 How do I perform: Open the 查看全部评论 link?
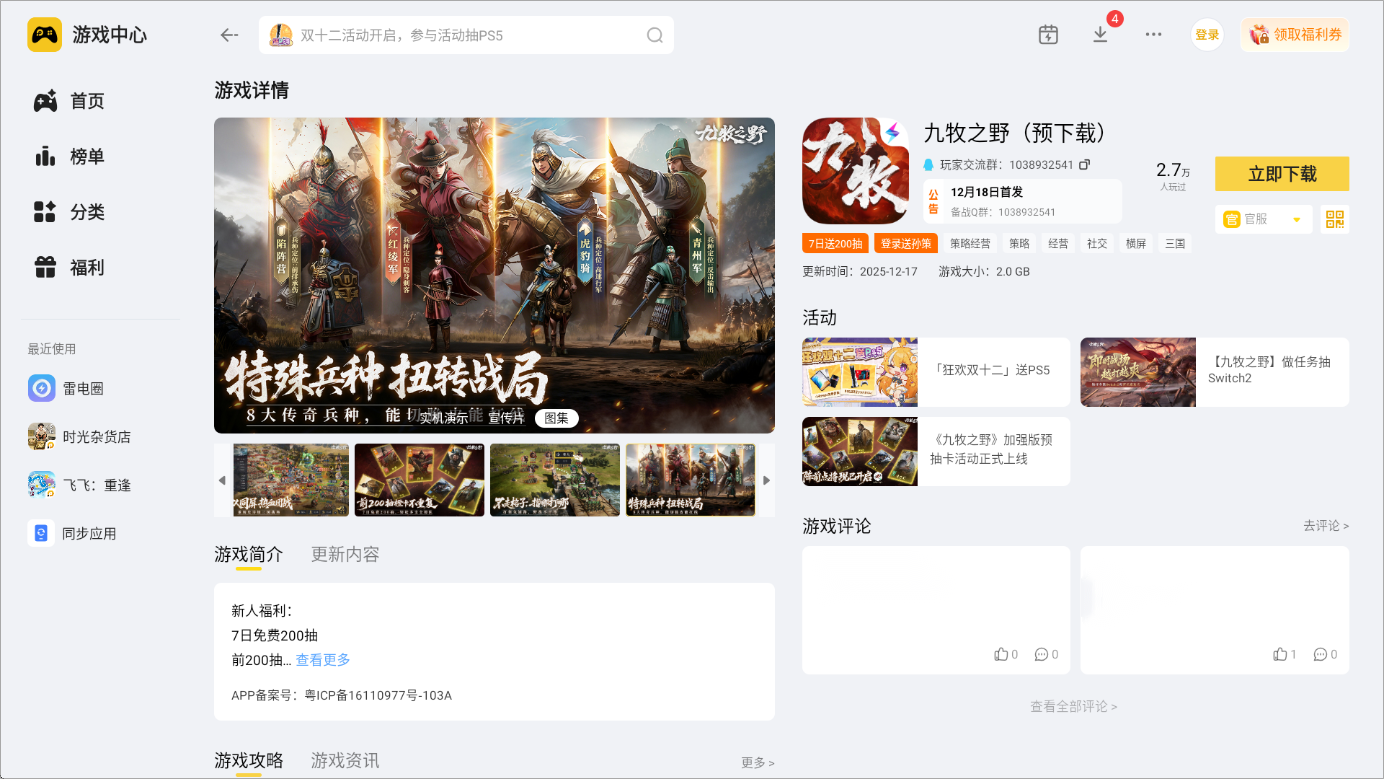point(1074,706)
